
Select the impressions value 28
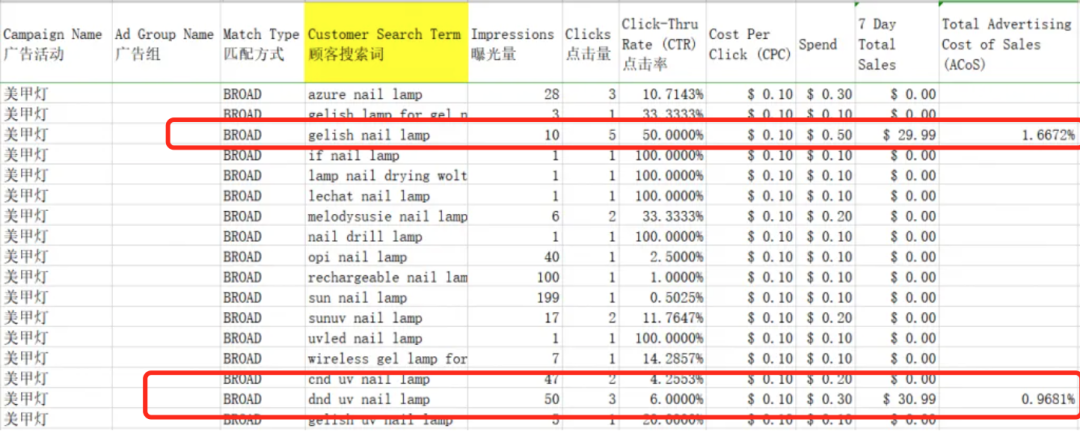515,94
